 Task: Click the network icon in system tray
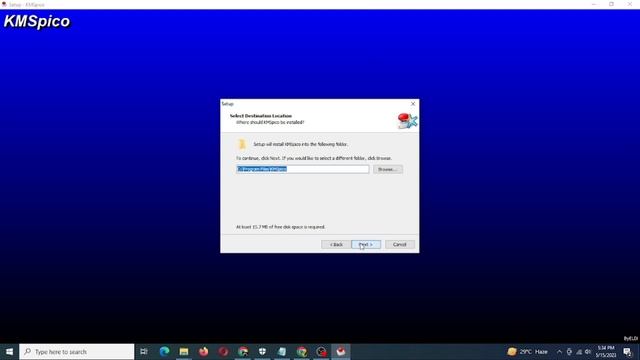click(579, 351)
